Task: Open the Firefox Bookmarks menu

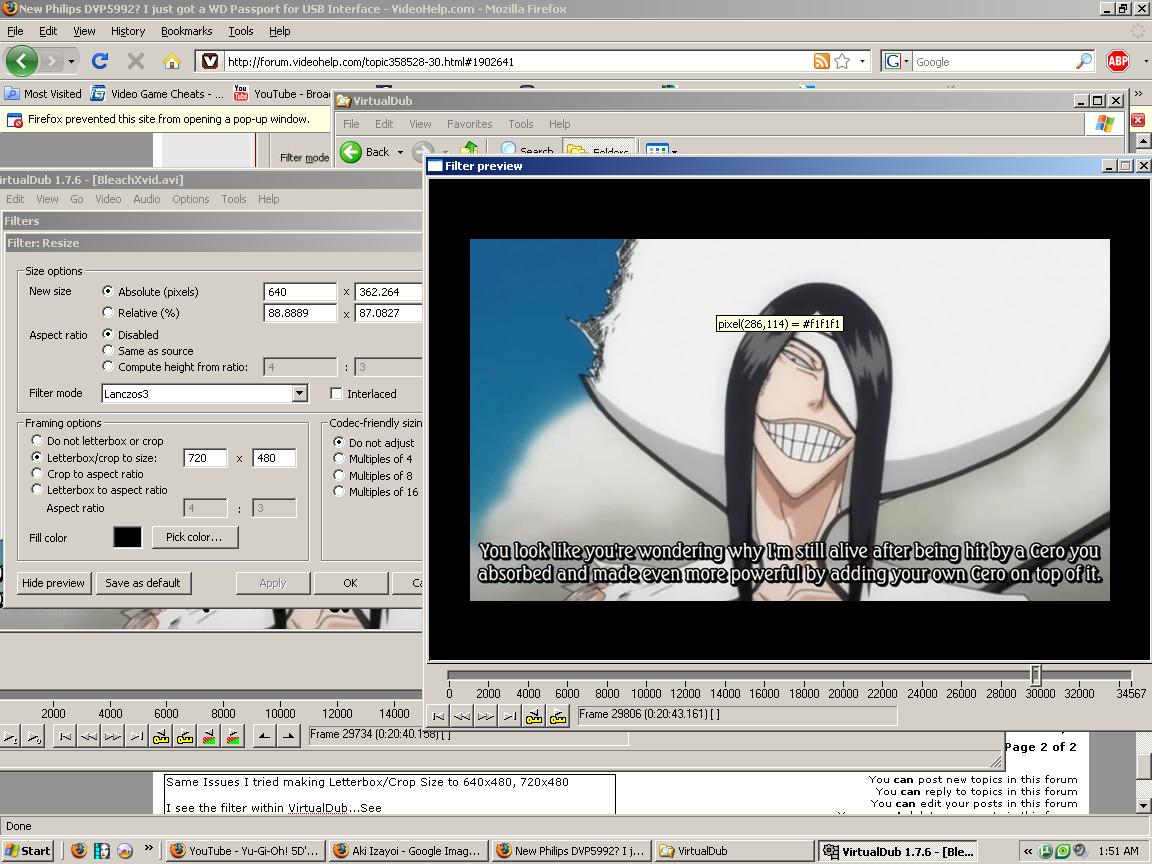Action: coord(187,31)
